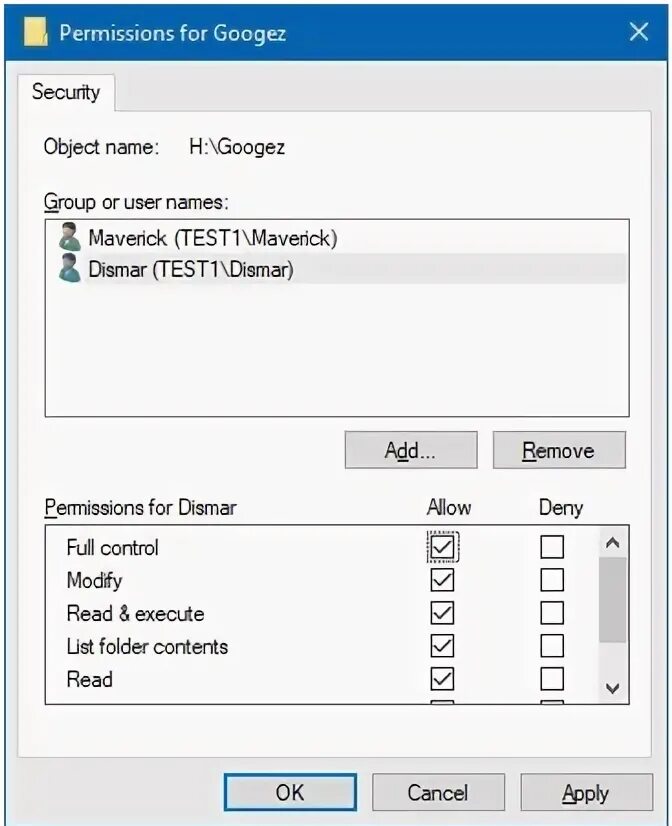
Task: Confirm changes with the OK button
Action: 290,792
